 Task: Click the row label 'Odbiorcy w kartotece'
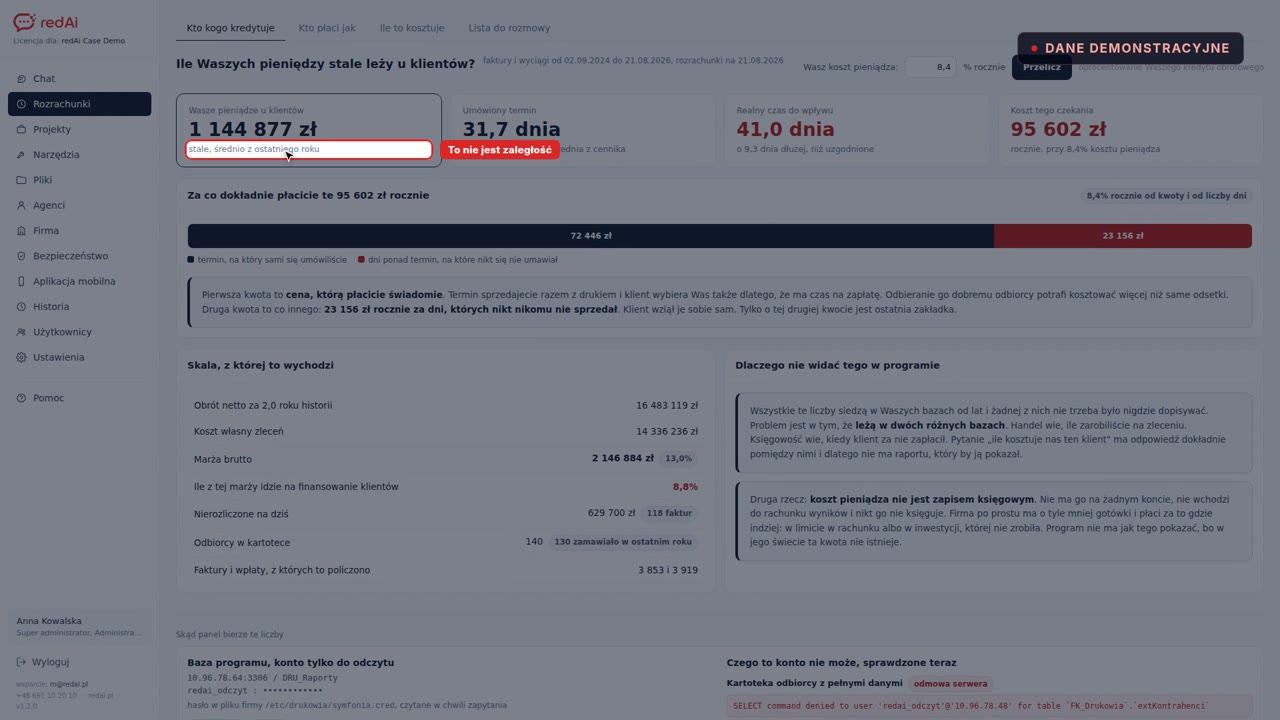click(x=242, y=543)
